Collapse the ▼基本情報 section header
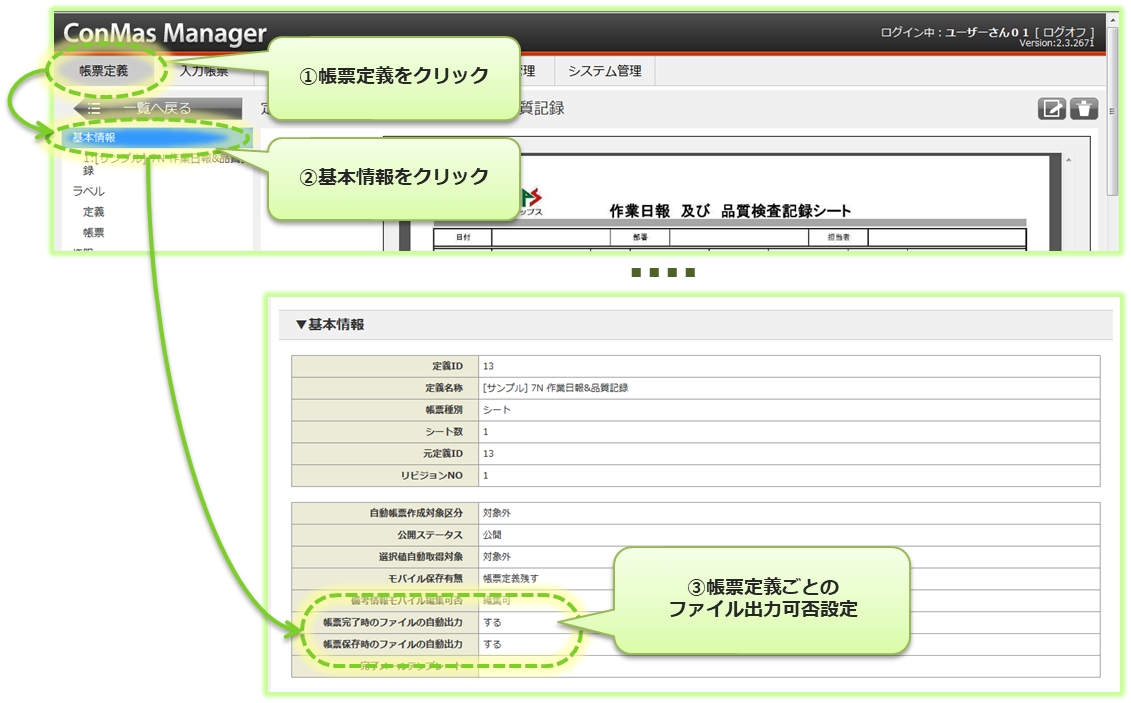This screenshot has height=703, width=1131. pos(330,324)
